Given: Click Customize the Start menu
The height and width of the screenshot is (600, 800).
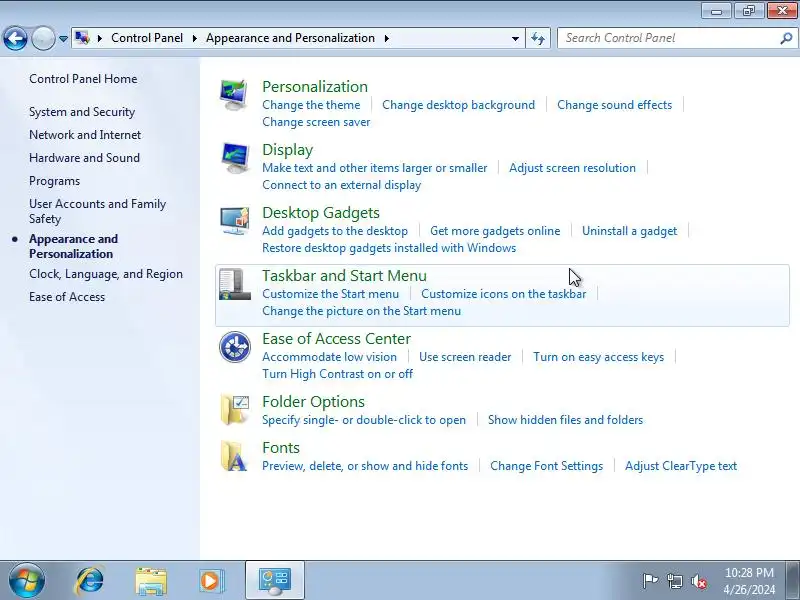Looking at the screenshot, I should tap(331, 294).
